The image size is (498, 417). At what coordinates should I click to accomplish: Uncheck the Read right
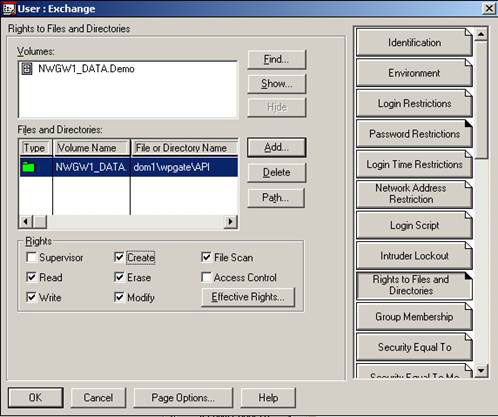click(31, 277)
